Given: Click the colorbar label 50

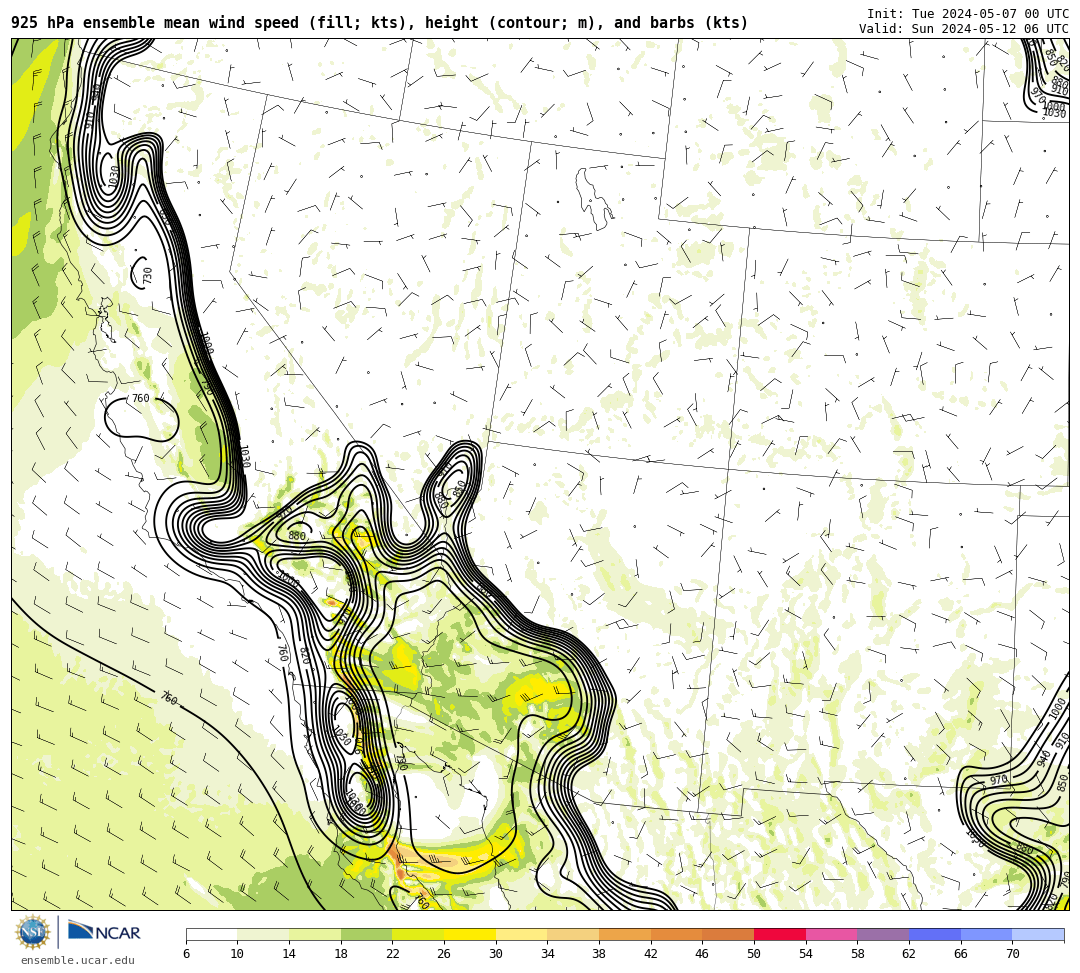Looking at the screenshot, I should (x=754, y=954).
